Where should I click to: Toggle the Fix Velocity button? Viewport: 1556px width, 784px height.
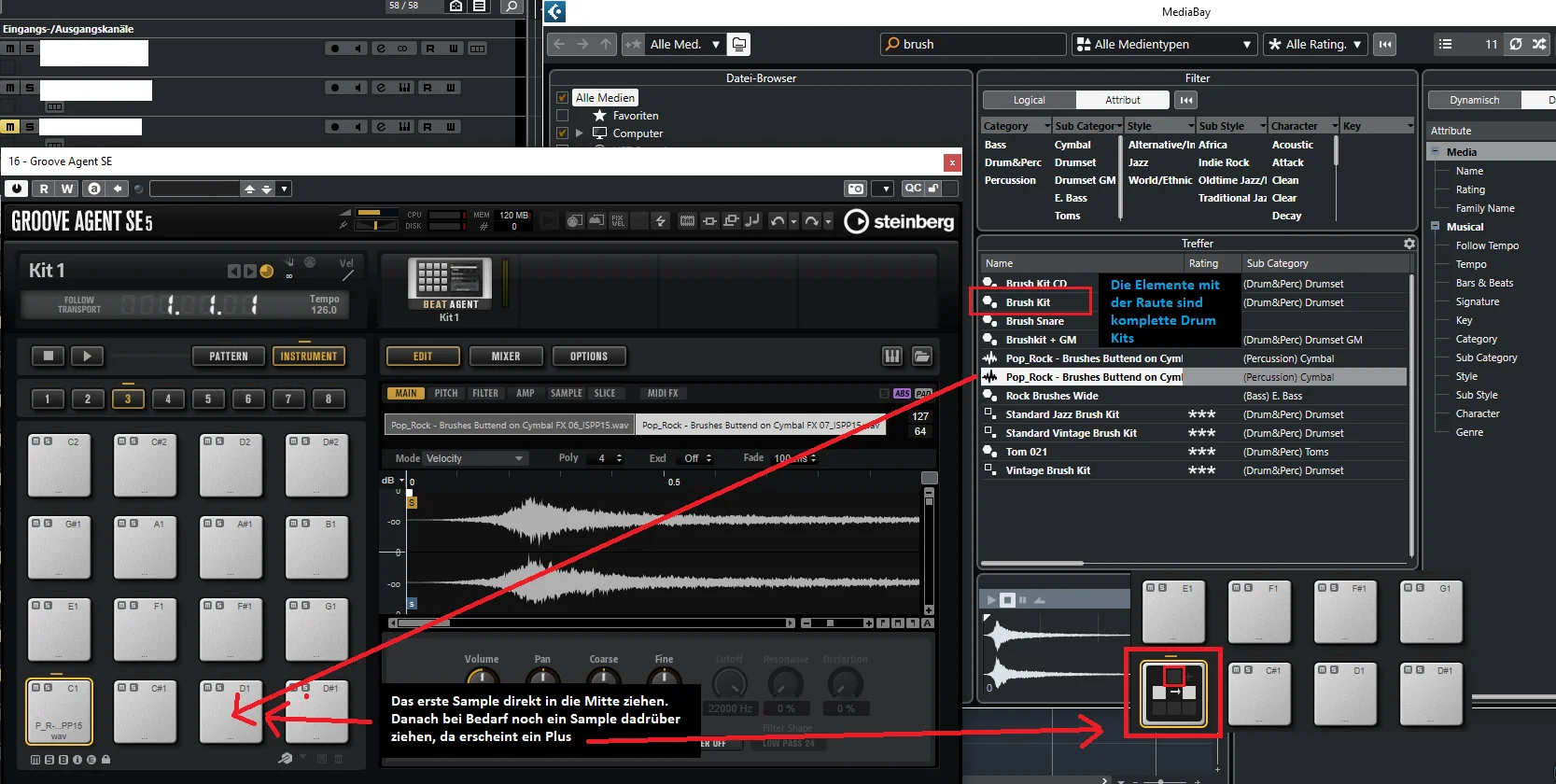pos(618,221)
